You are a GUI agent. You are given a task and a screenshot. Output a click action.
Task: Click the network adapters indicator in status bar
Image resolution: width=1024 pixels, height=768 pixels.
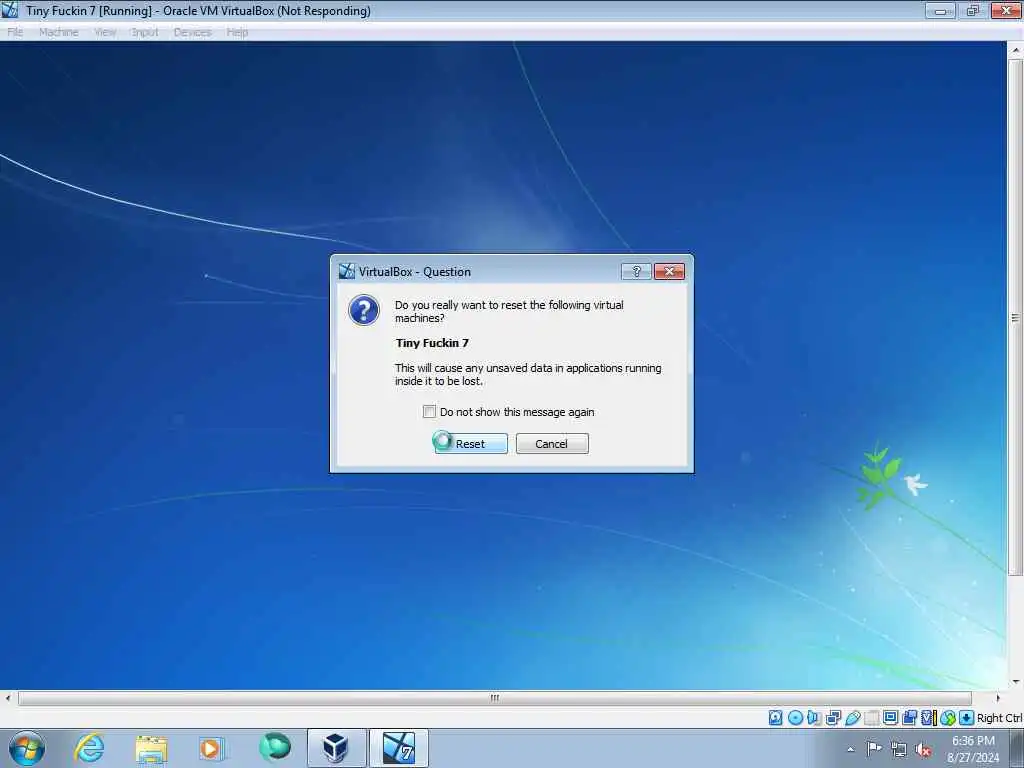[833, 718]
